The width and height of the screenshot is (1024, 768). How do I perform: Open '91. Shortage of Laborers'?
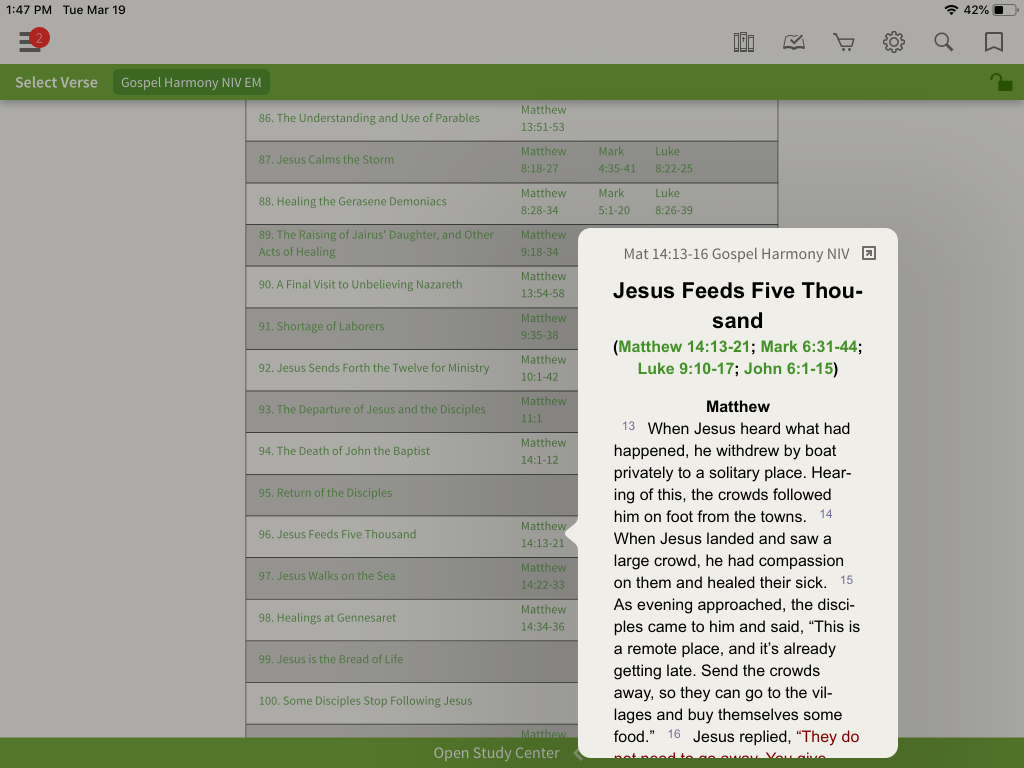(x=321, y=327)
